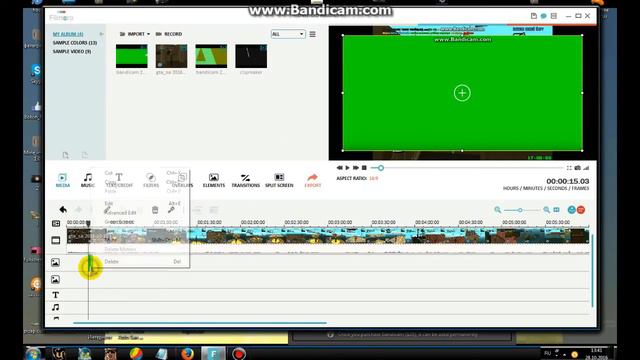
Task: Click the video track header icon
Action: [56, 240]
